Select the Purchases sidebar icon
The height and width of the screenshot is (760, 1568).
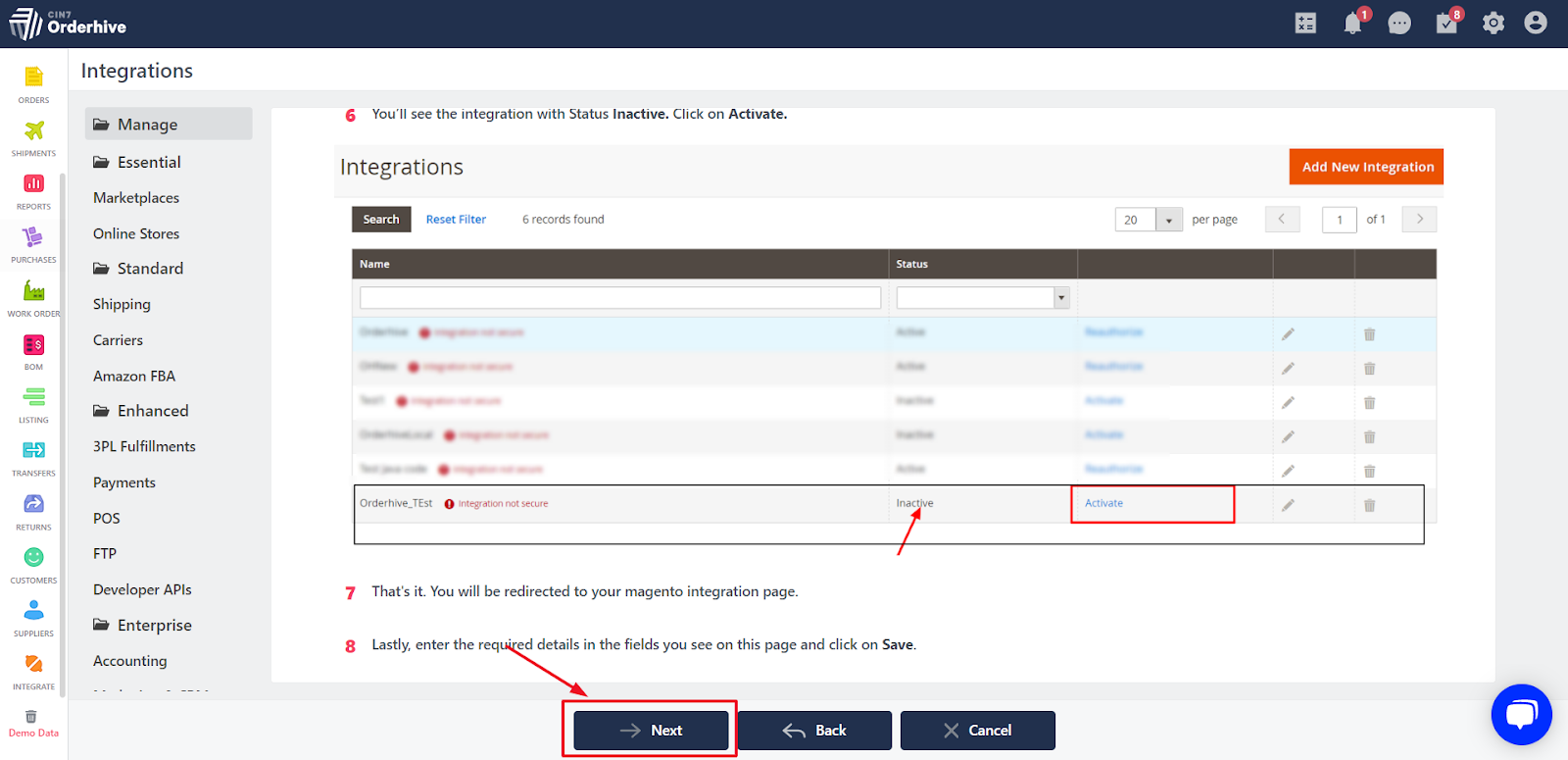point(33,236)
